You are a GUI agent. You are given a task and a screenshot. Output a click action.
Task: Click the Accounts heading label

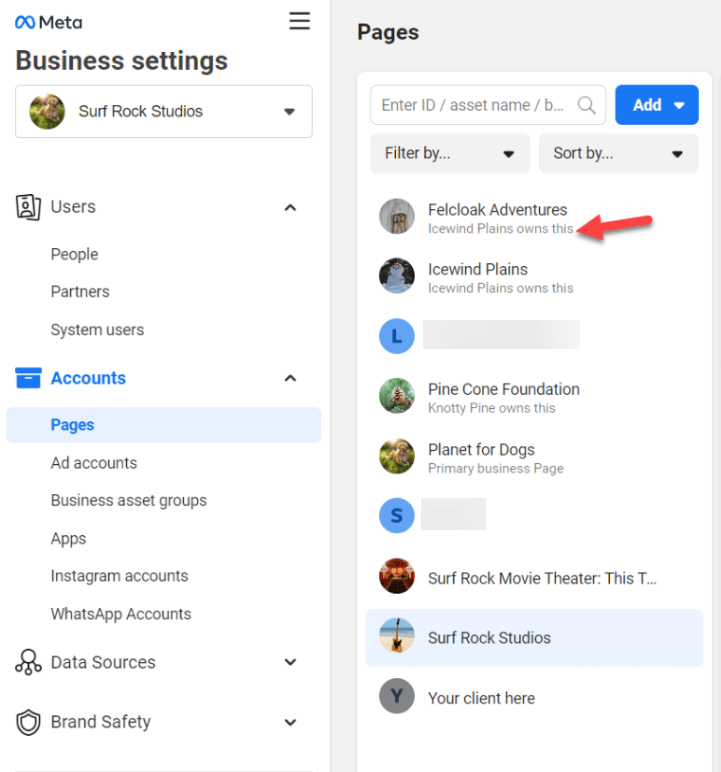[88, 378]
